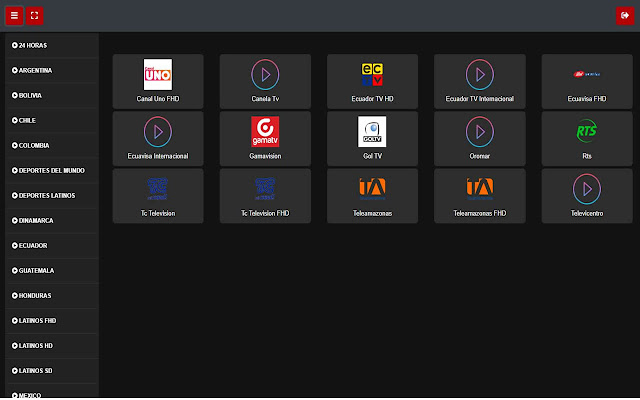The height and width of the screenshot is (400, 640).
Task: Toggle fullscreen mode icon
Action: [35, 16]
